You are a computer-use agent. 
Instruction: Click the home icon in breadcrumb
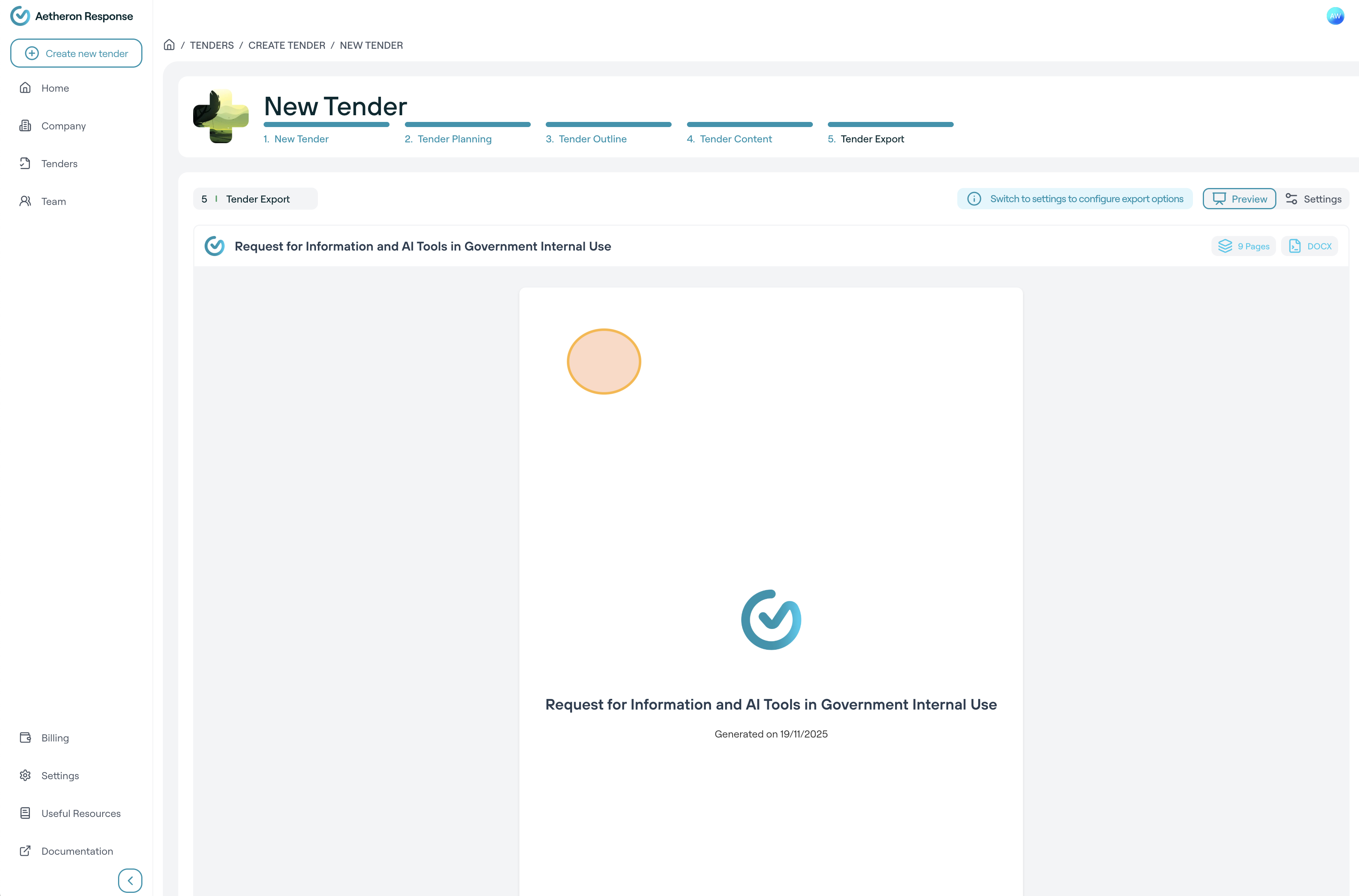pyautogui.click(x=169, y=44)
